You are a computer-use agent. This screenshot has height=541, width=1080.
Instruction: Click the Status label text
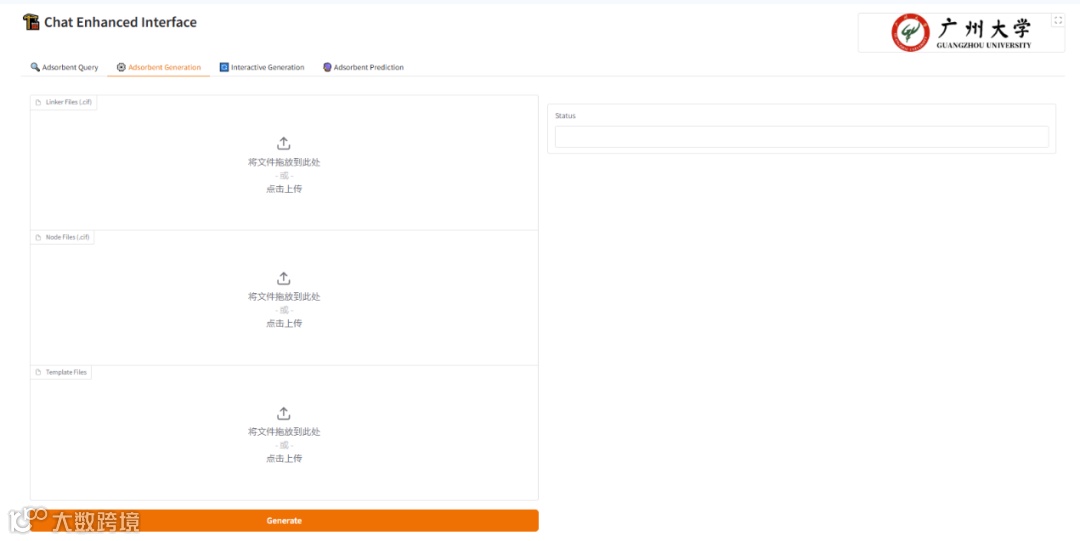565,116
